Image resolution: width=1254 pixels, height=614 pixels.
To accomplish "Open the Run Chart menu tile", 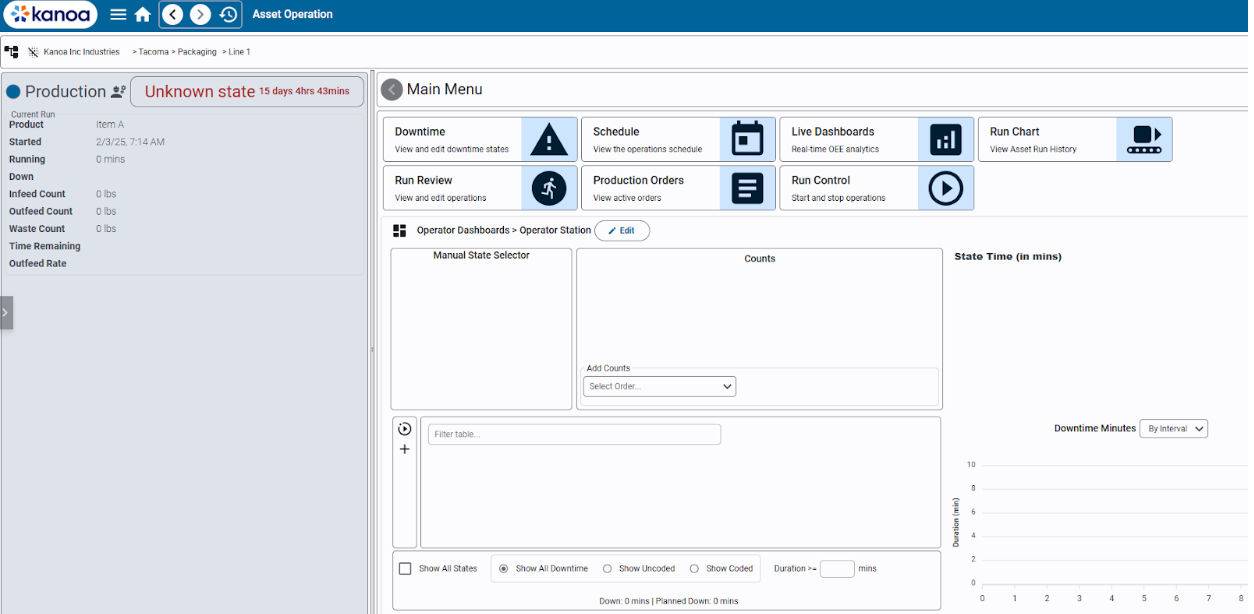I will (x=1075, y=139).
